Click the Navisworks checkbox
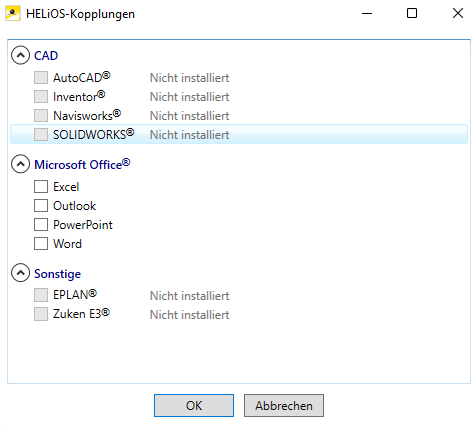The height and width of the screenshot is (426, 474). coord(41,116)
